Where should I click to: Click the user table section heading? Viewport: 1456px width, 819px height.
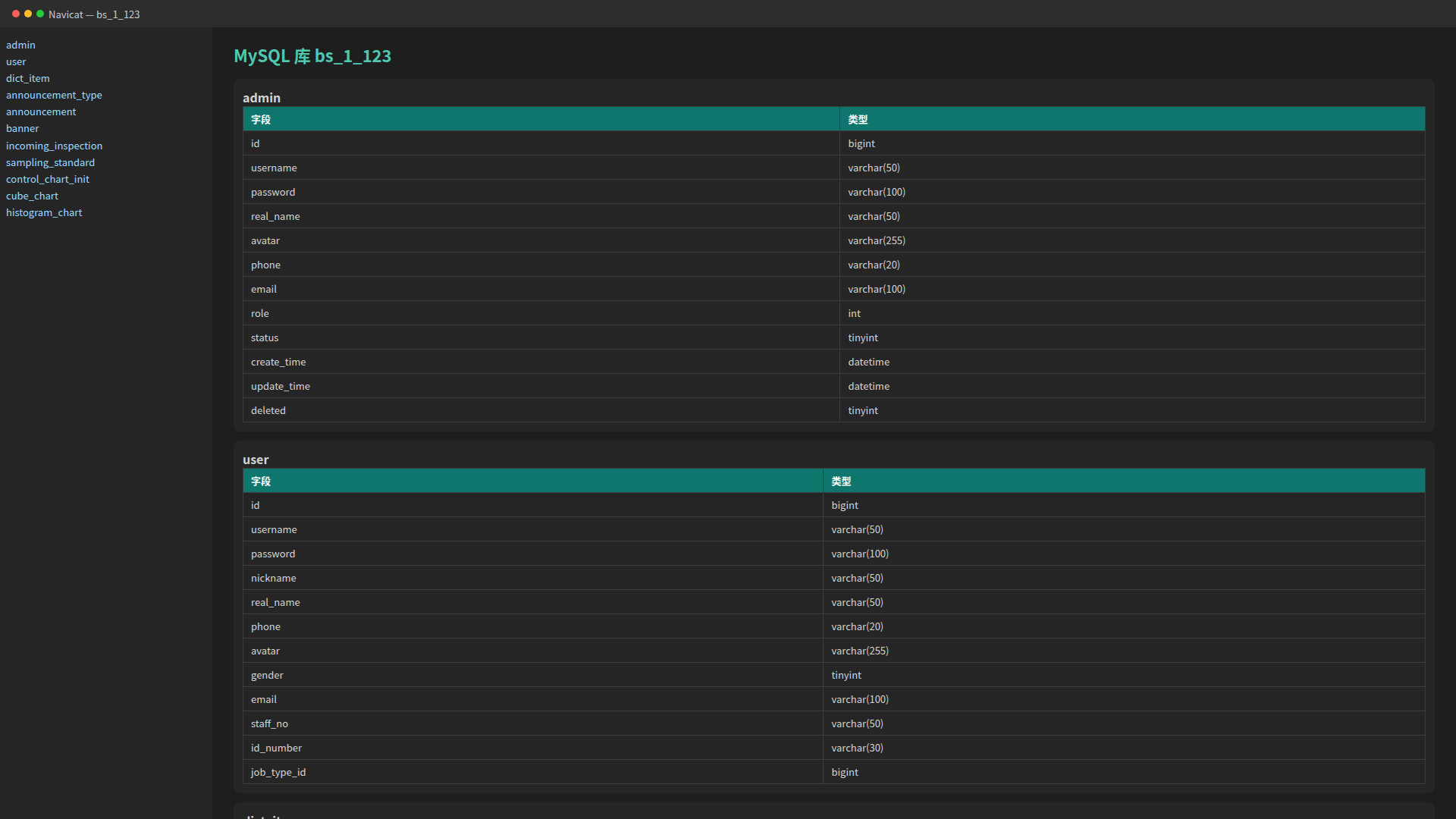pyautogui.click(x=256, y=460)
